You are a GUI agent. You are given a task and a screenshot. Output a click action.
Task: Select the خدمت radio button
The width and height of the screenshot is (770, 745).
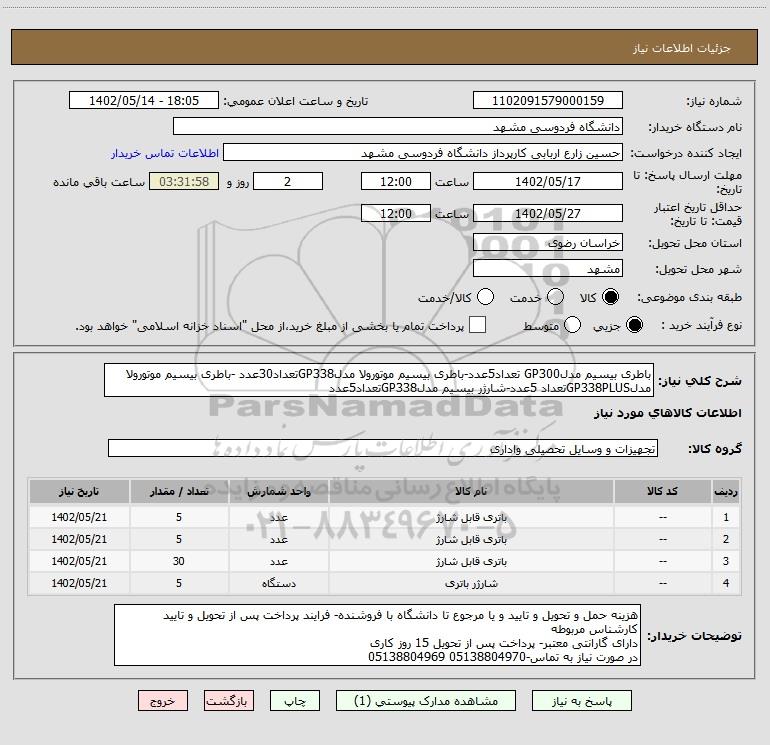[555, 297]
